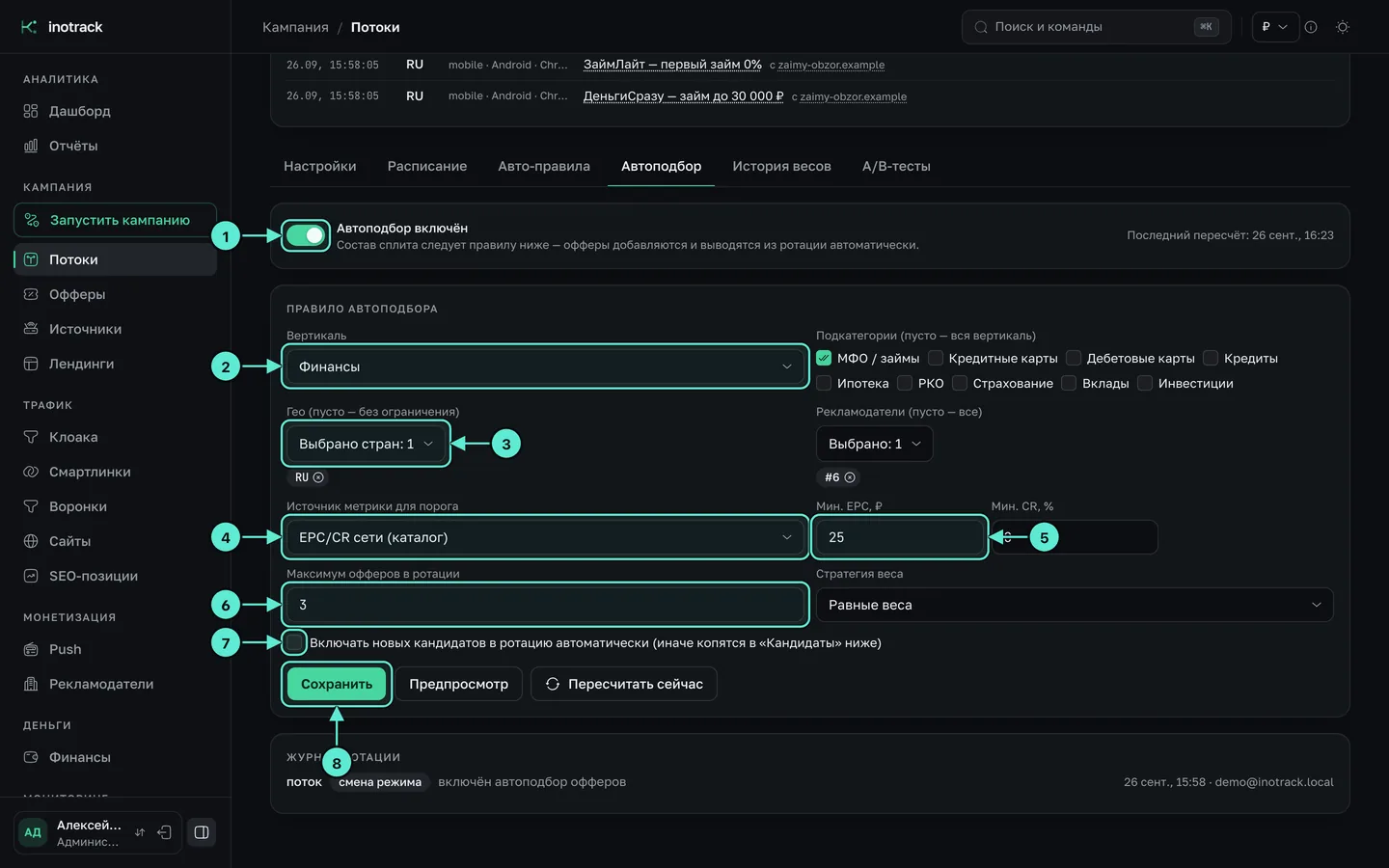Click the Максимум офферов в ротации field
Image resolution: width=1389 pixels, height=868 pixels.
545,605
